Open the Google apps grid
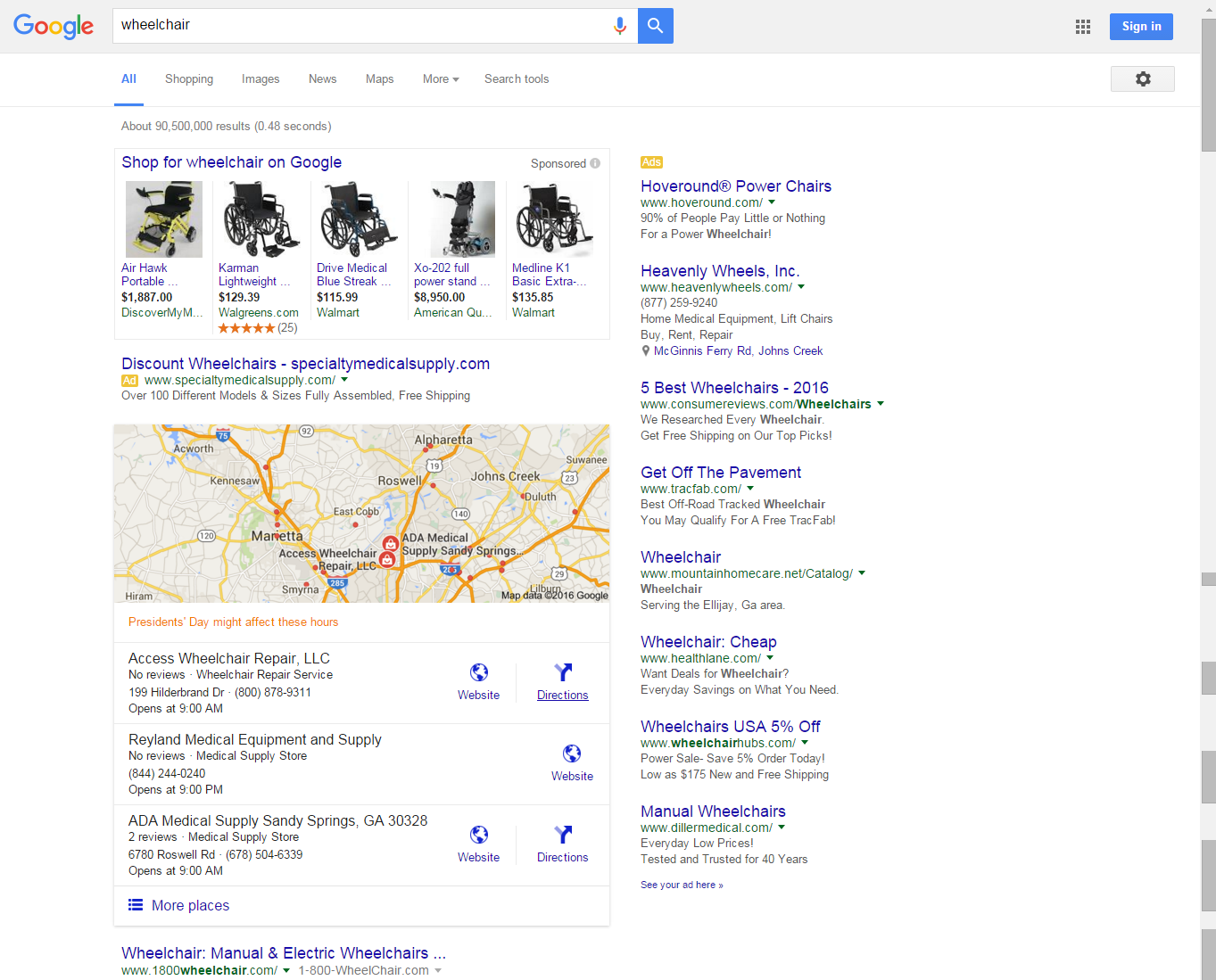 tap(1083, 27)
